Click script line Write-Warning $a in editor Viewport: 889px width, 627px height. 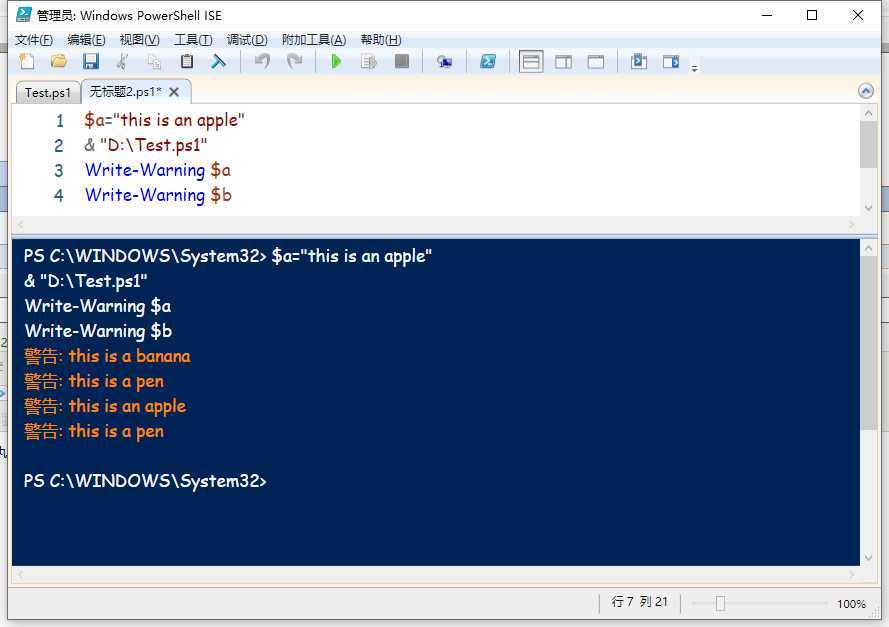158,170
